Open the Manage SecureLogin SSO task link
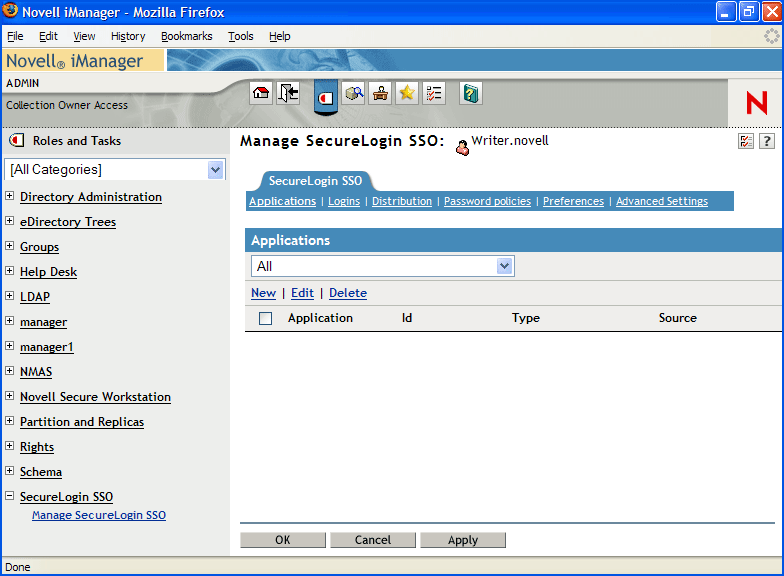Image resolution: width=784 pixels, height=576 pixels. pyautogui.click(x=99, y=515)
